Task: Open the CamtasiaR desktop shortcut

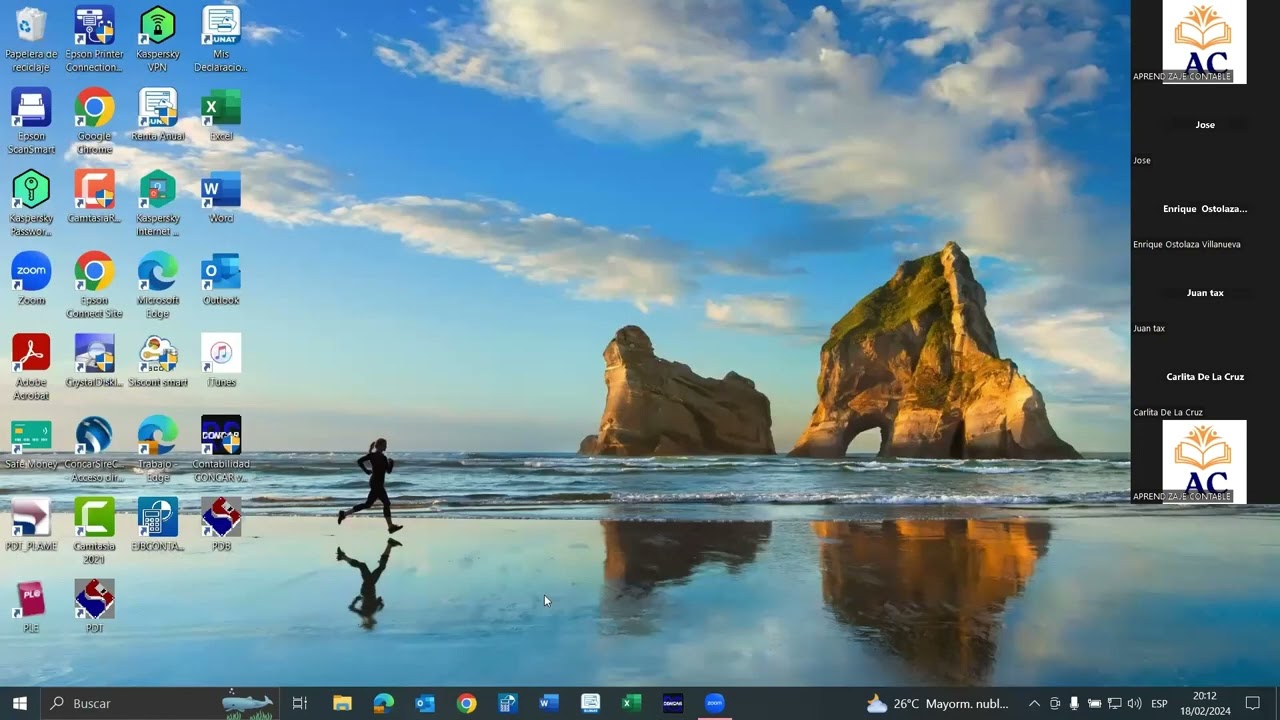Action: click(x=94, y=197)
